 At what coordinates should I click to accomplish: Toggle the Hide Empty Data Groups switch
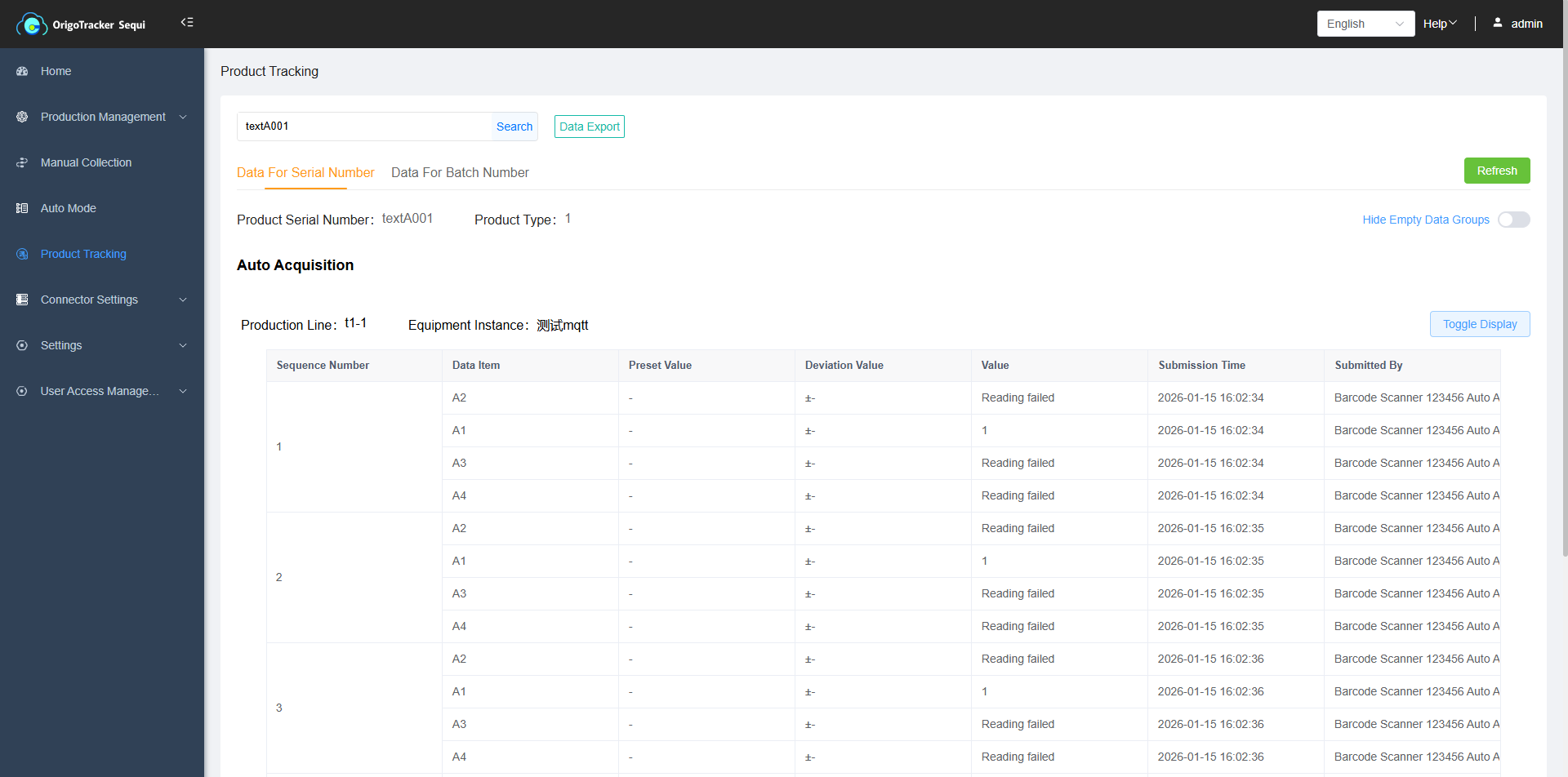tap(1513, 220)
